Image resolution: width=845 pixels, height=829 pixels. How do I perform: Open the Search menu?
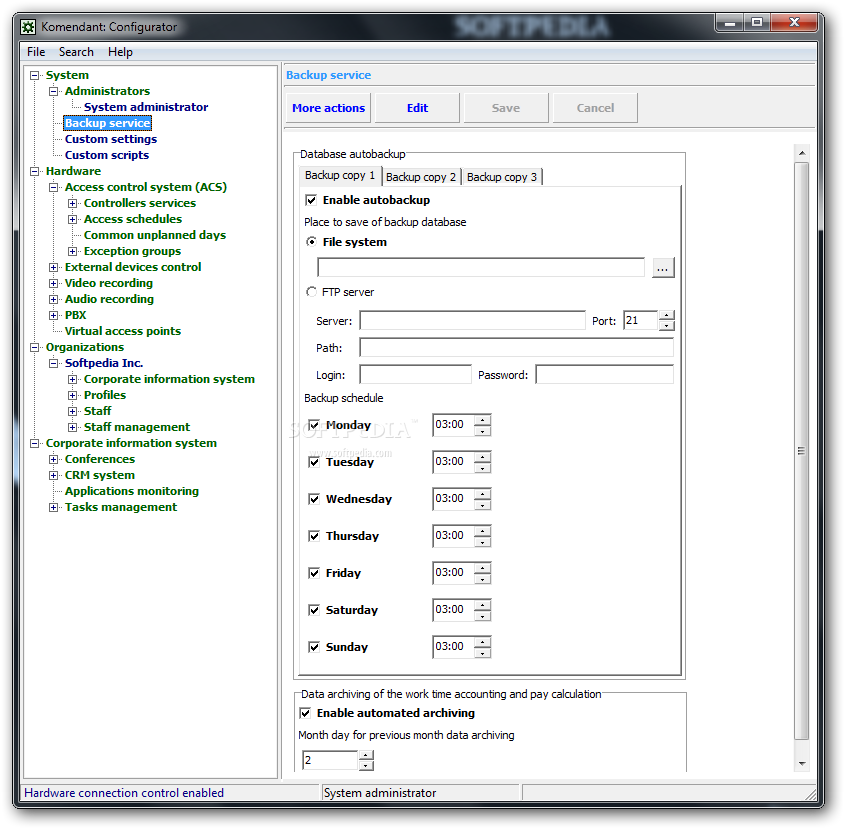[x=76, y=52]
